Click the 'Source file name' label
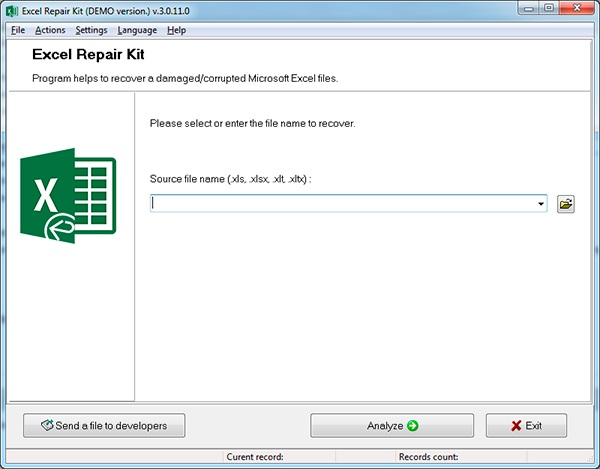The width and height of the screenshot is (600, 469). 230,179
